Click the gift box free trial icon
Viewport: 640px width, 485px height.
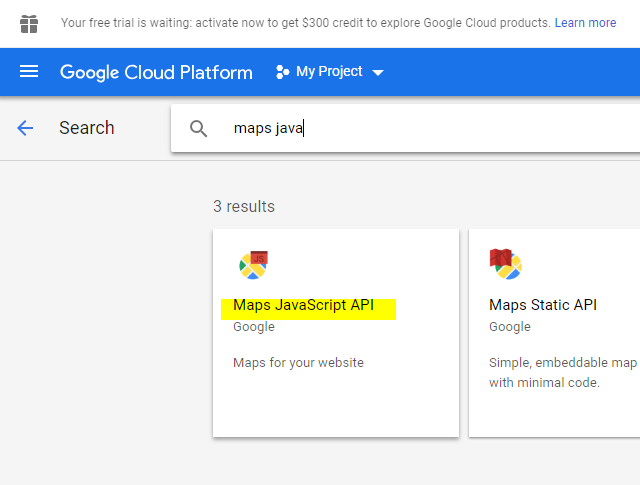[x=29, y=24]
